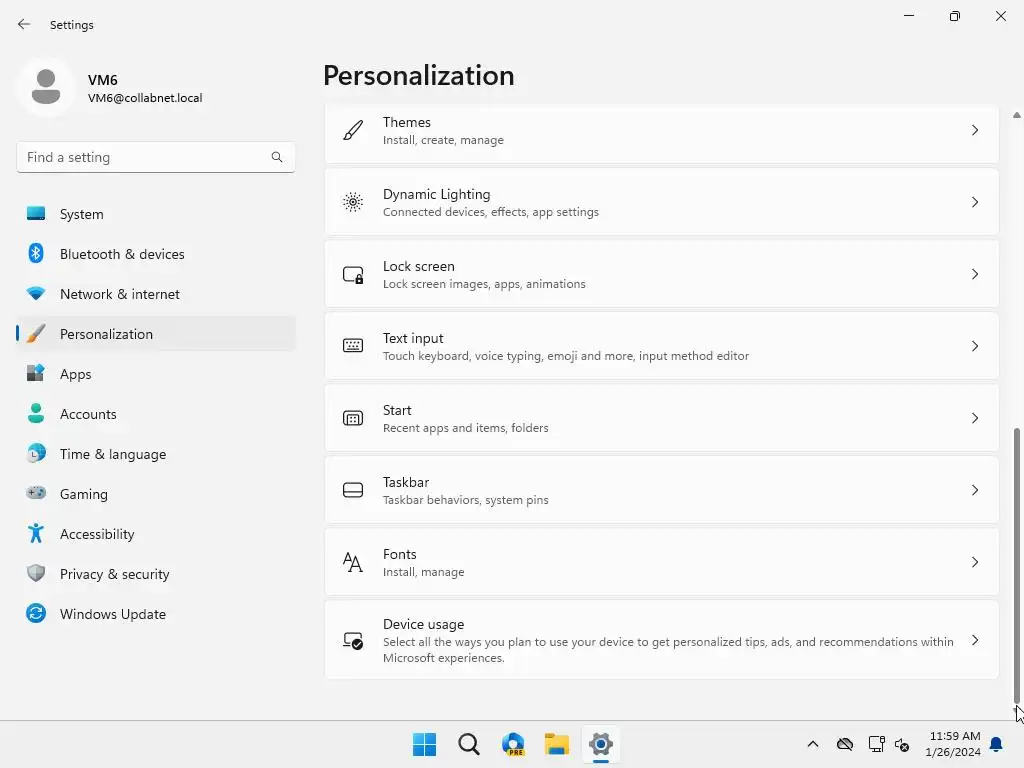Open the notification bell
The width and height of the screenshot is (1024, 768).
996,744
